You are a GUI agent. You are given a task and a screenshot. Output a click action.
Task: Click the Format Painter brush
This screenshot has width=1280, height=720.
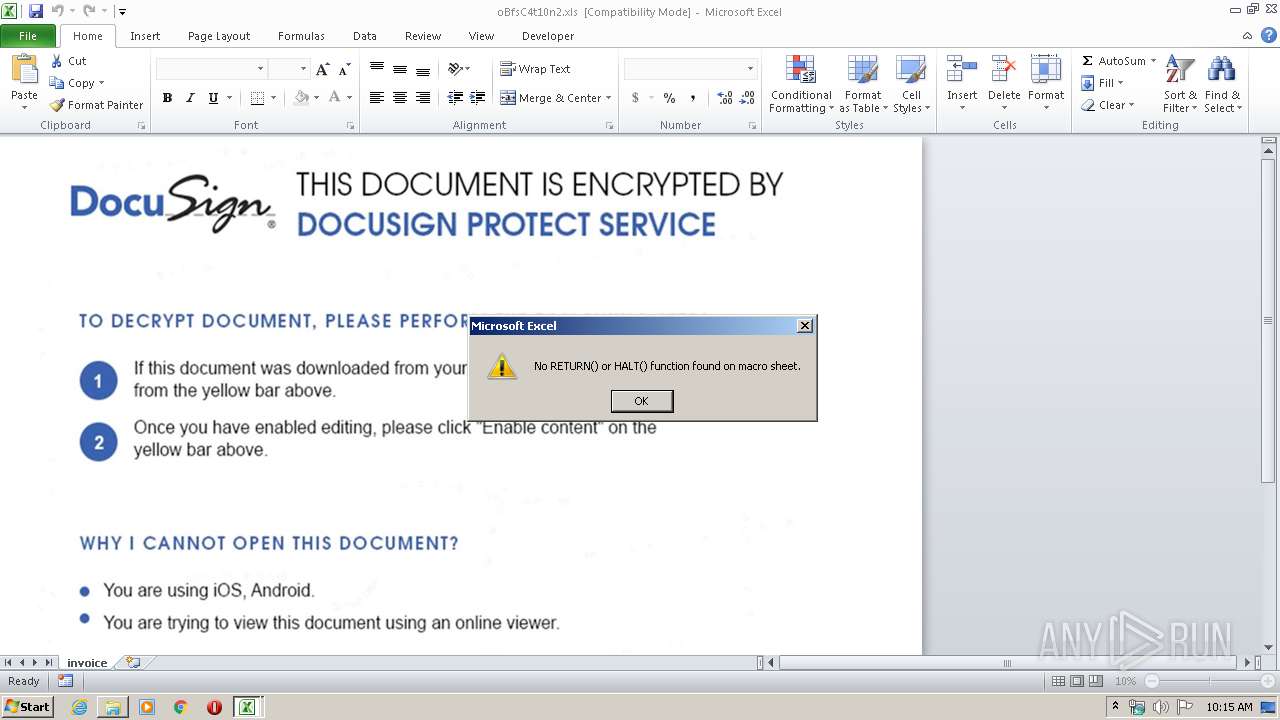(57, 105)
